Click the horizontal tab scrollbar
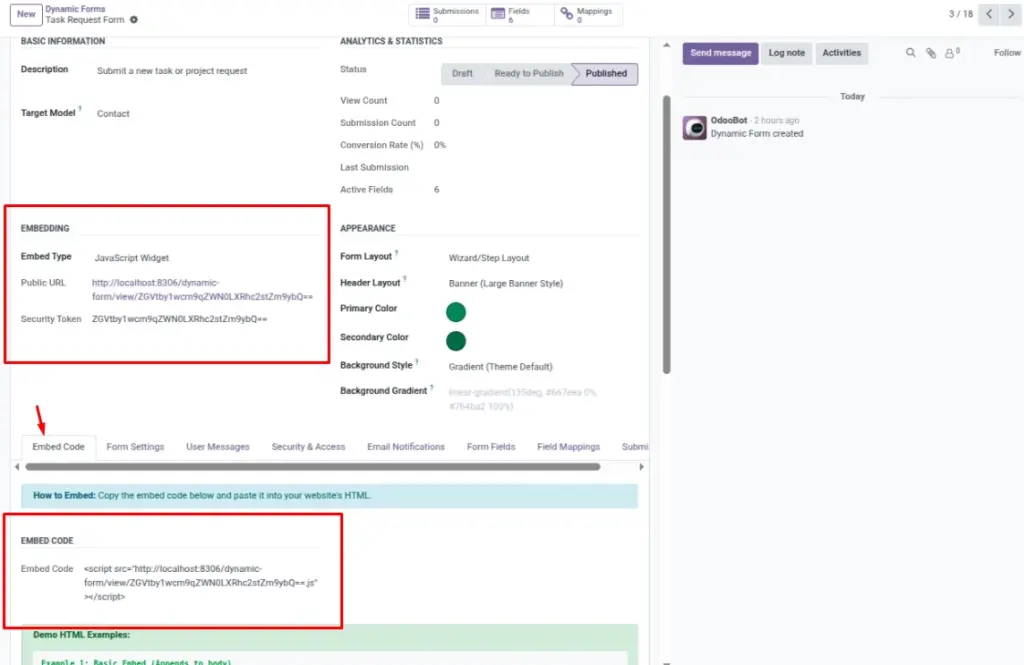This screenshot has width=1024, height=665. (312, 467)
